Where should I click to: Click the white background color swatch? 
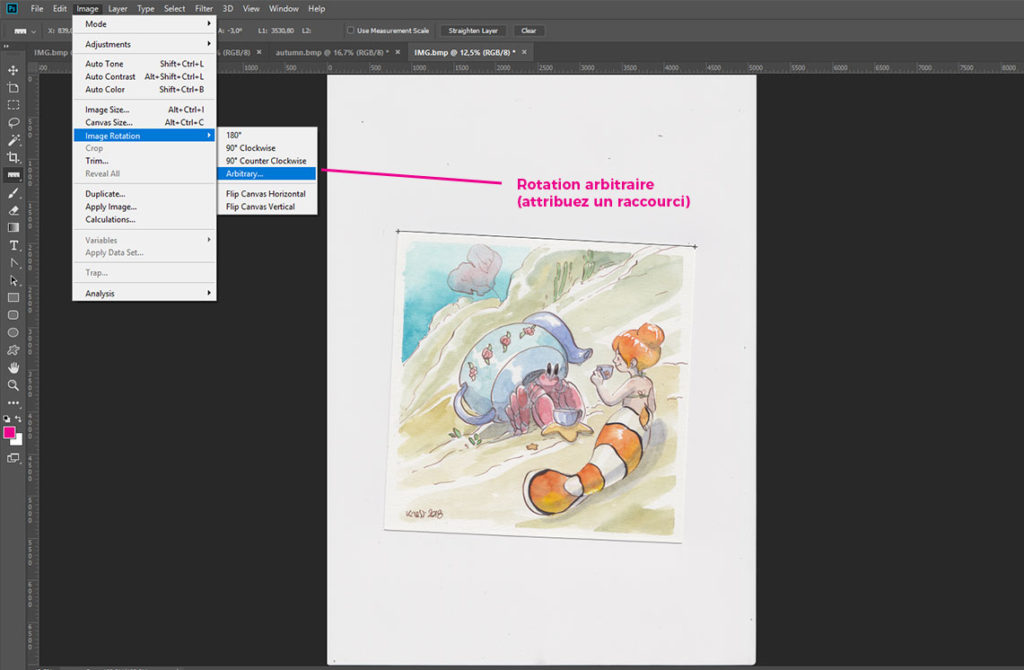pos(18,441)
